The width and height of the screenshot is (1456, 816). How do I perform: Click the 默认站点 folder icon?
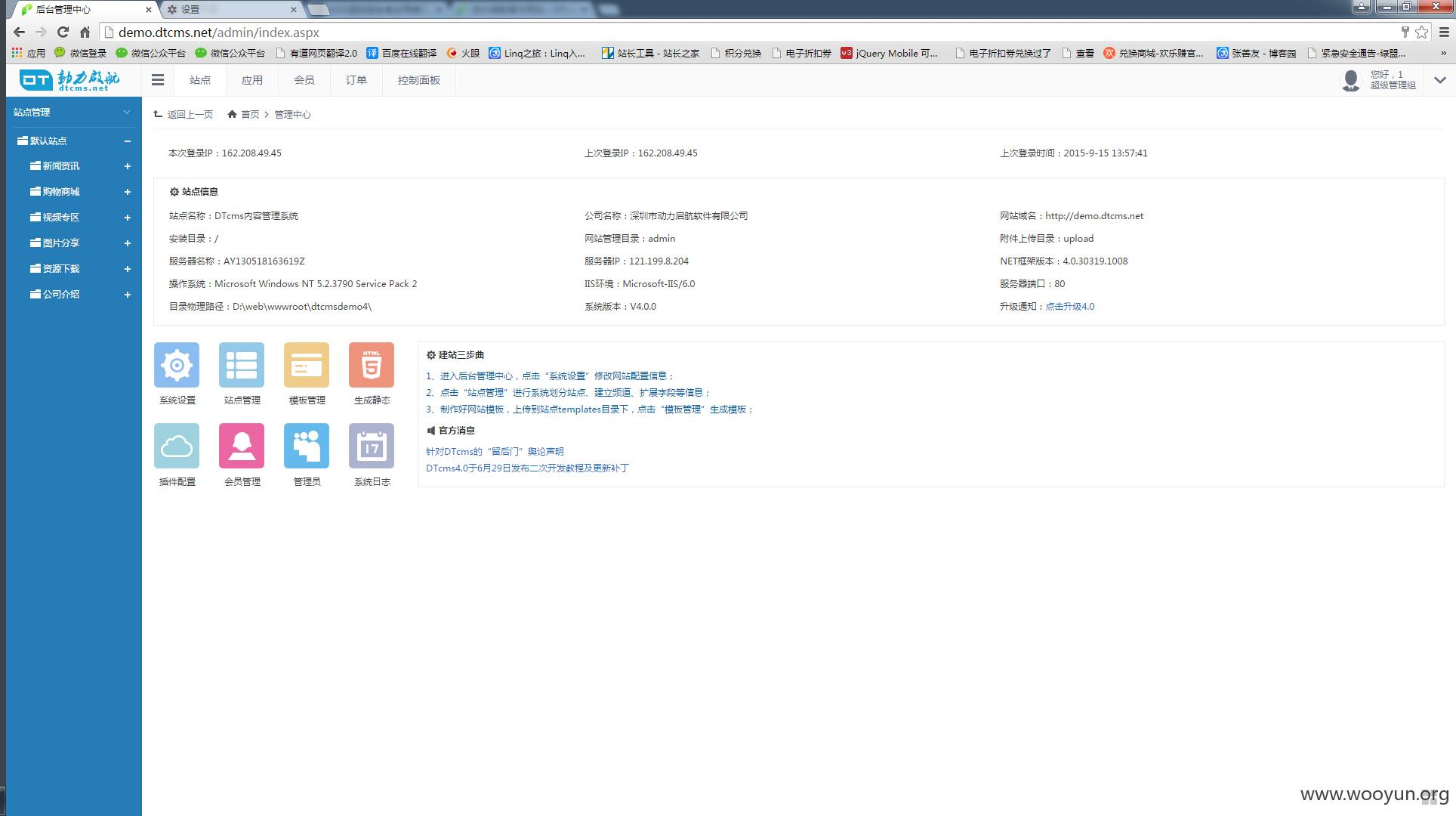(x=23, y=141)
